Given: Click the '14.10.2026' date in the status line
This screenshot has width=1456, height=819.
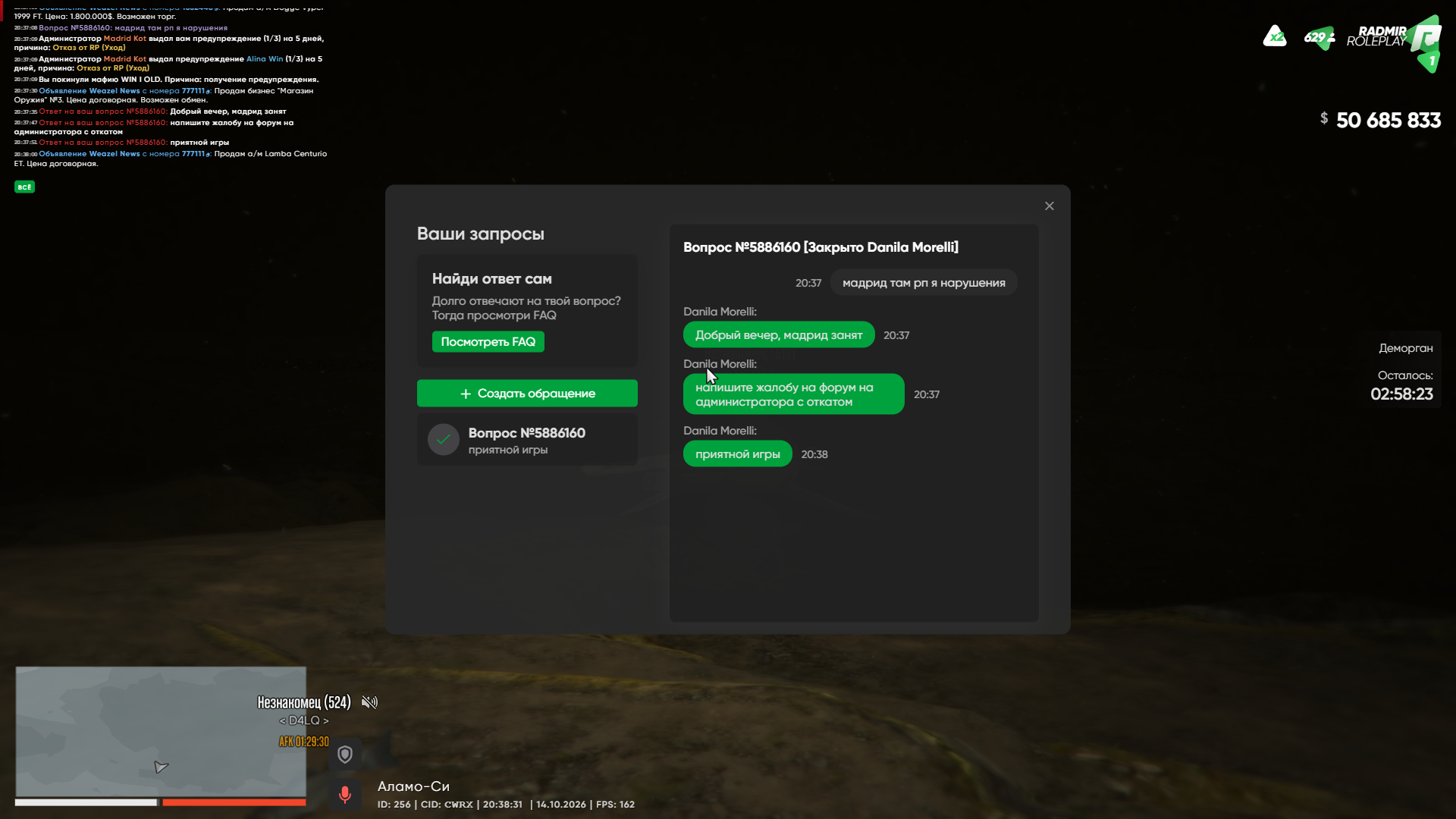Looking at the screenshot, I should pyautogui.click(x=560, y=805).
